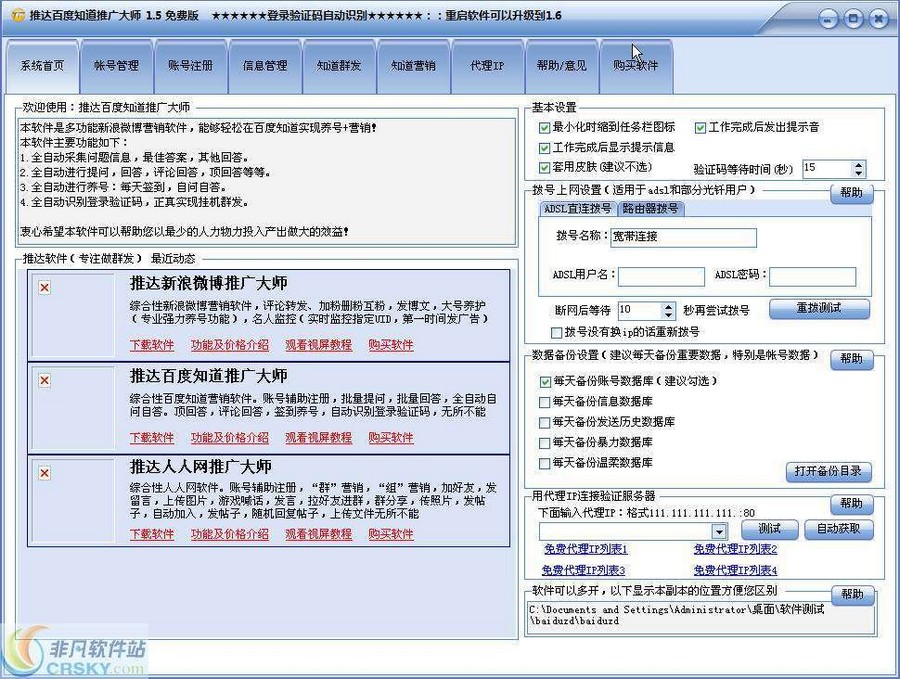Image resolution: width=900 pixels, height=679 pixels.
Task: Click the 验证码等待时间 value field
Action: click(827, 168)
